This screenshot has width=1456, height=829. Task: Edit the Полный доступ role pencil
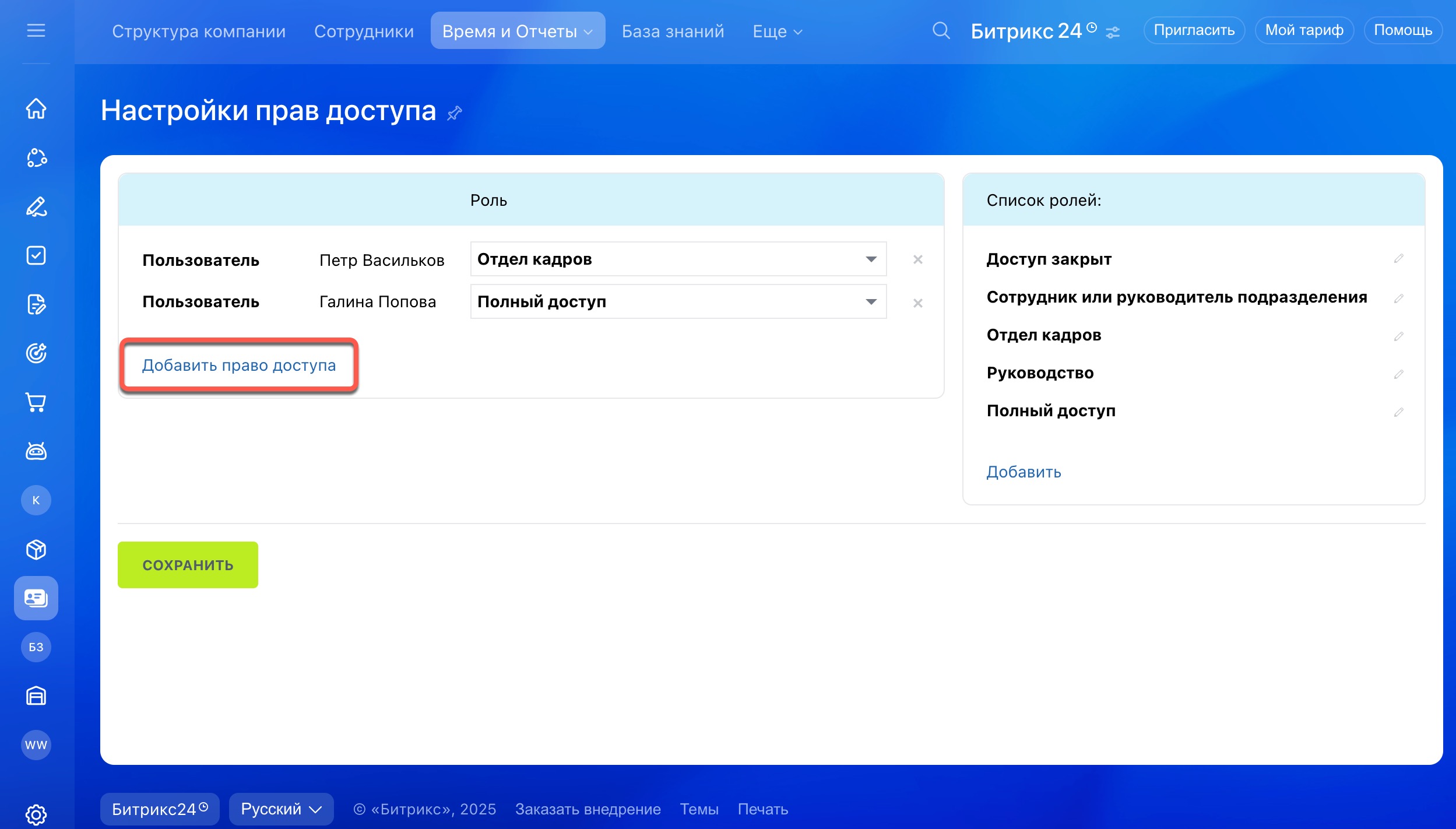coord(1399,412)
